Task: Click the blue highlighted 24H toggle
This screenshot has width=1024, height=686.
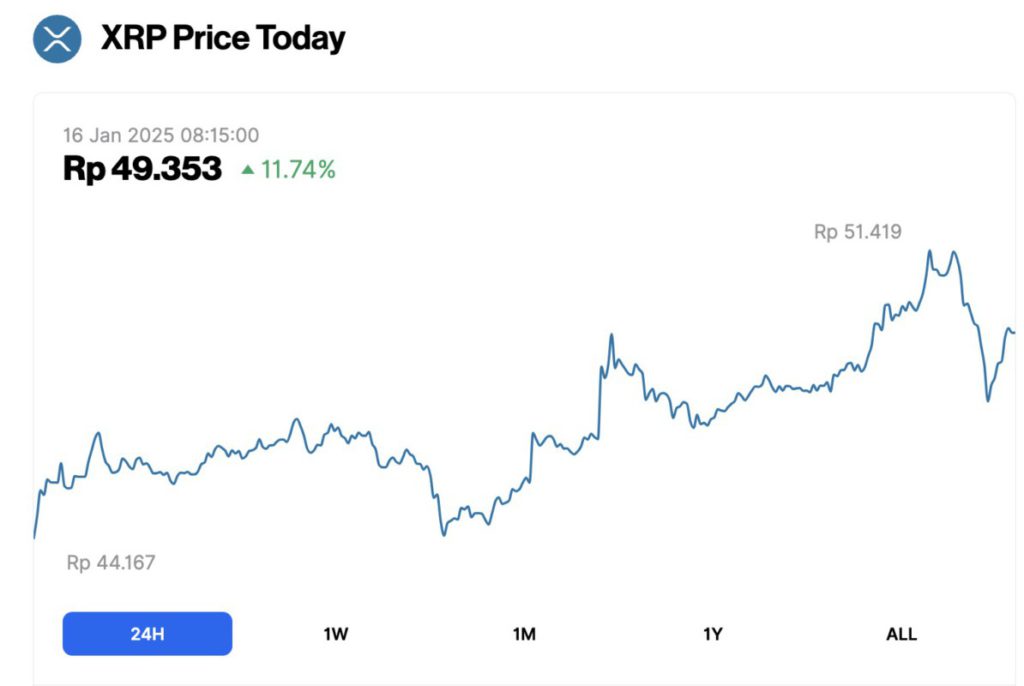Action: tap(147, 633)
